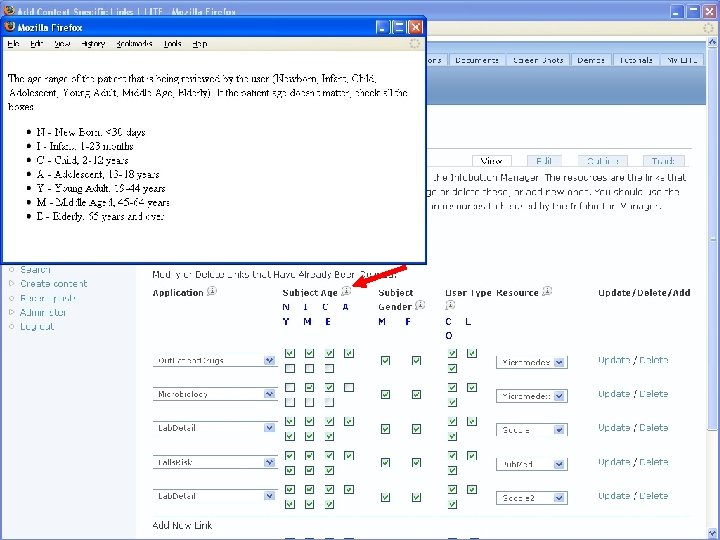Open the History menu in the popup
Viewport: 720px width, 540px height.
click(x=93, y=44)
